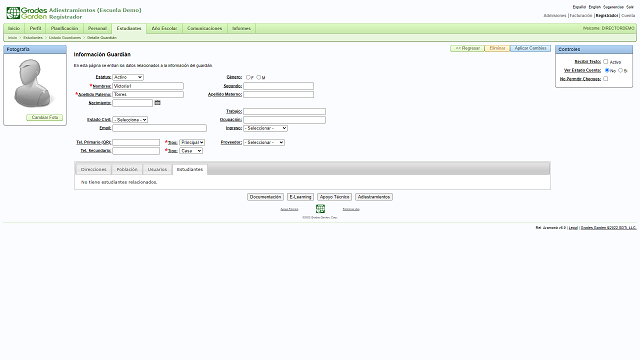The width and height of the screenshot is (640, 360).
Task: Open the Ingreso dropdown
Action: click(265, 128)
